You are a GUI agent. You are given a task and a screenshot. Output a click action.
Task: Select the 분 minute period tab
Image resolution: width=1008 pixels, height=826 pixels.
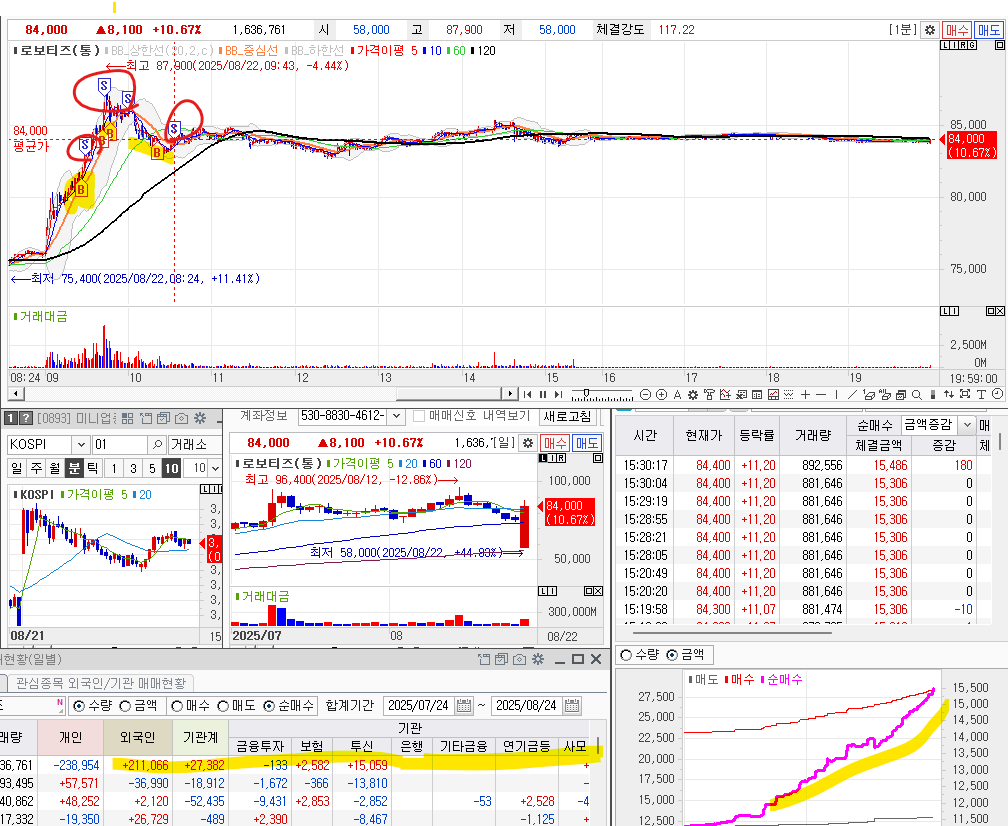click(75, 468)
